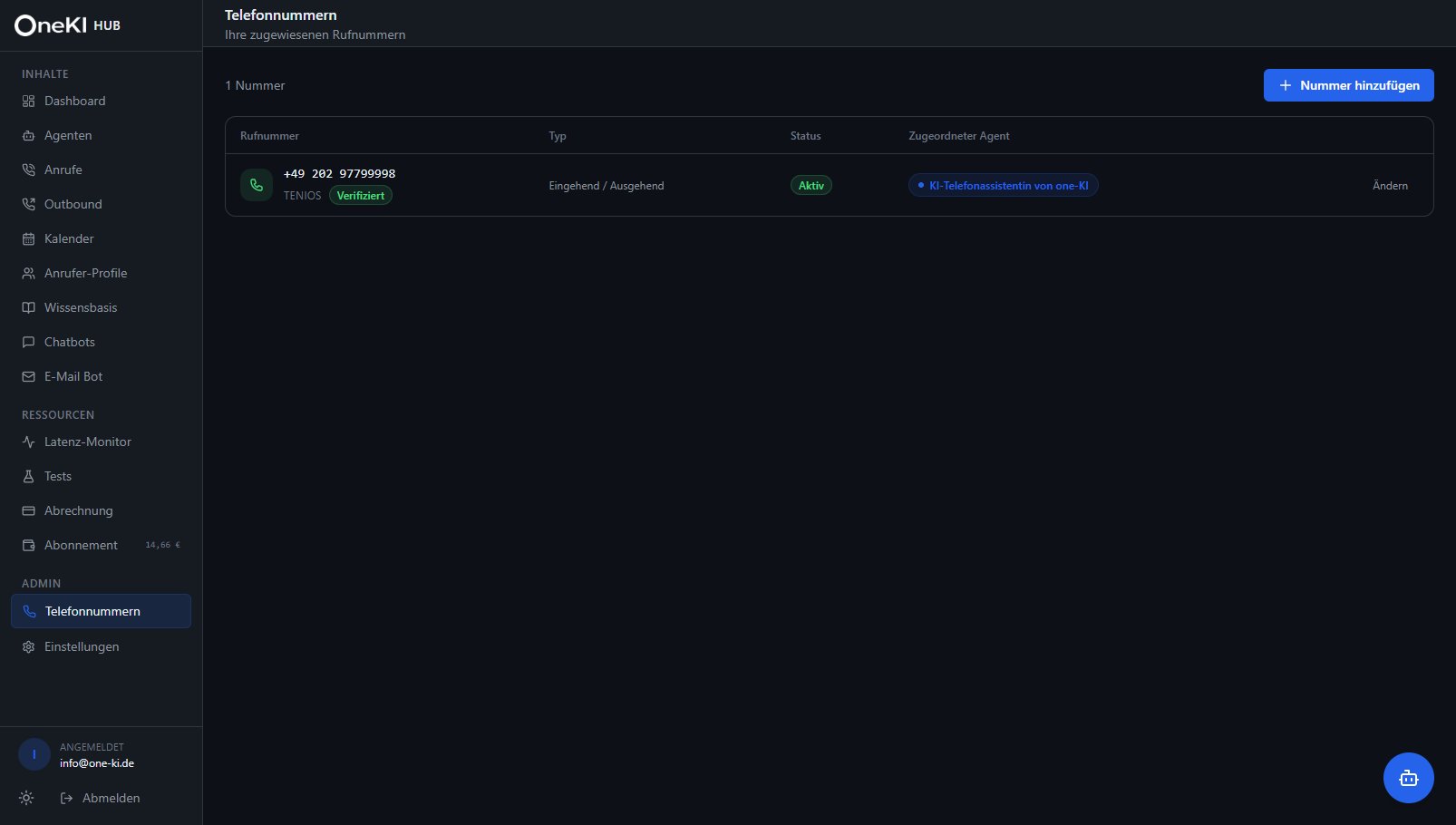Image resolution: width=1456 pixels, height=825 pixels.
Task: Click the Nummer hinzufügen button
Action: coord(1349,85)
